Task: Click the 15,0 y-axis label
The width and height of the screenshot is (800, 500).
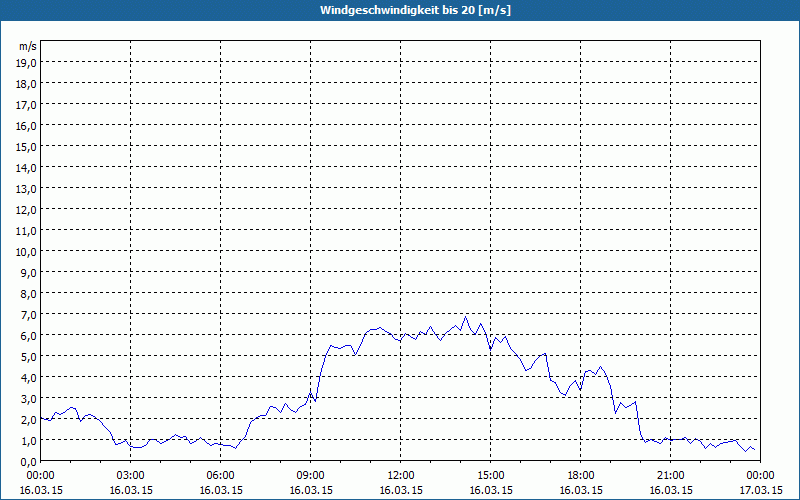Action: click(26, 147)
